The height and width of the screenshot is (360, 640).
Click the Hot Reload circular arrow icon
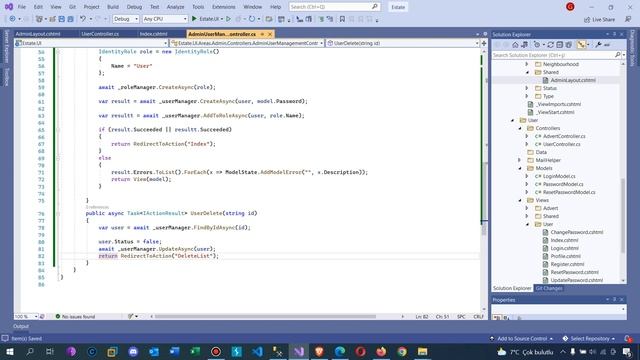[251, 19]
